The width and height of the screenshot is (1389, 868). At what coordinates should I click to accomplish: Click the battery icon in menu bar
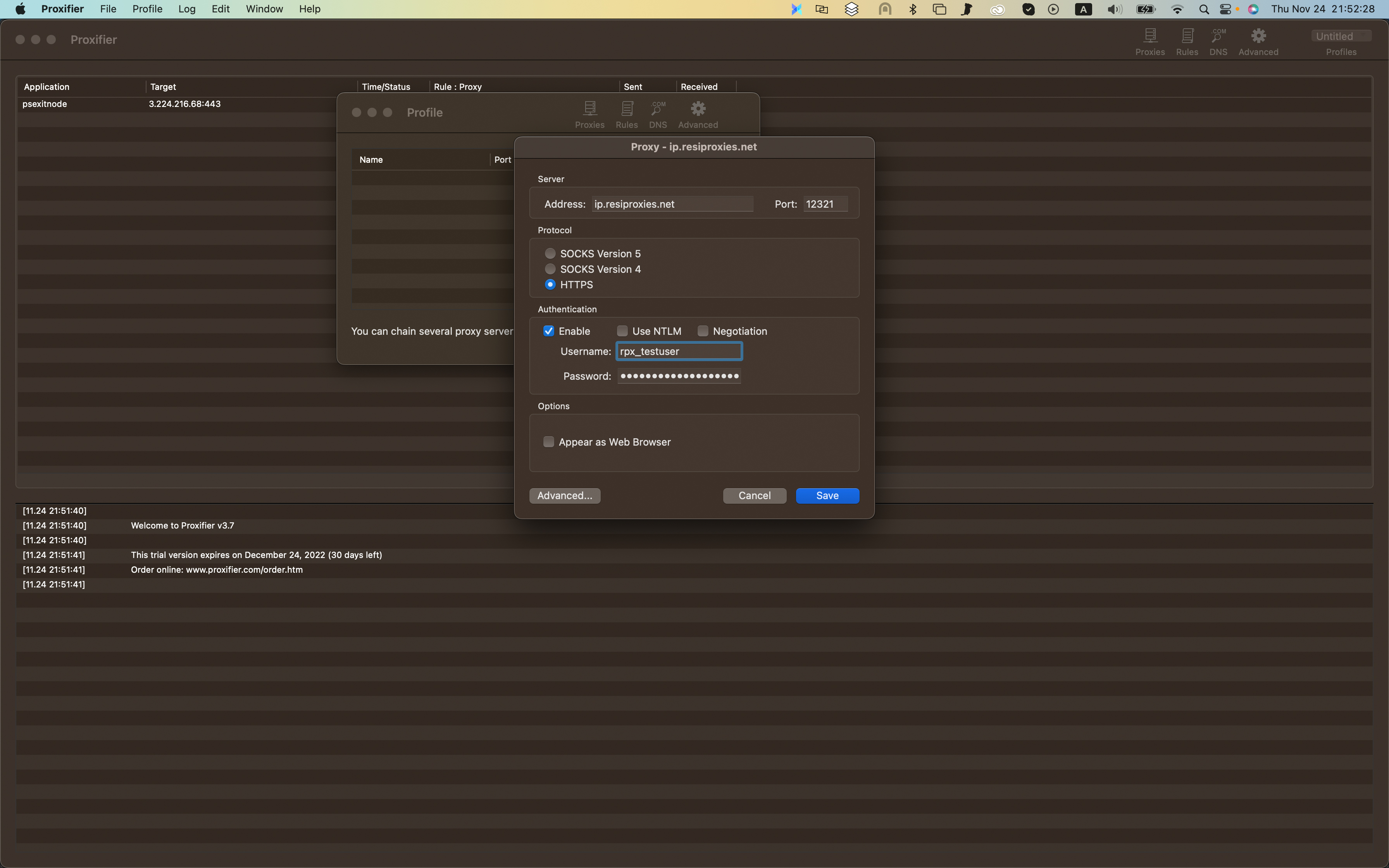coord(1146,9)
